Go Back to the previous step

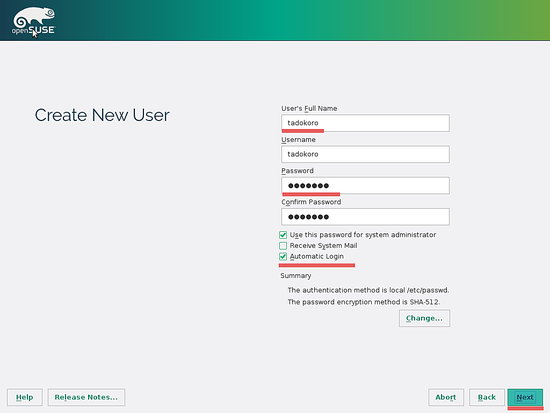tap(487, 397)
